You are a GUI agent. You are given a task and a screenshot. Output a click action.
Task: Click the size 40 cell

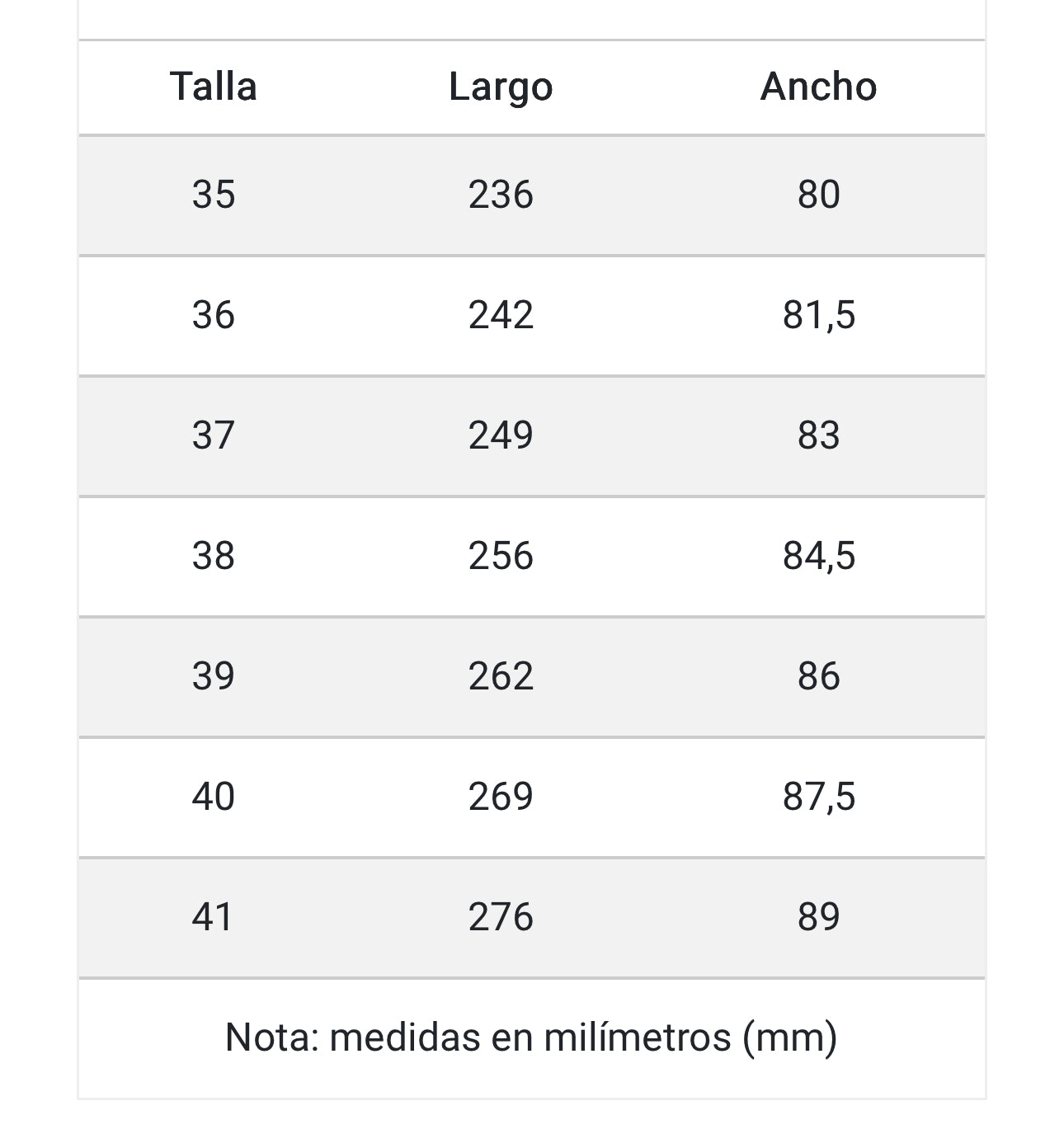214,797
